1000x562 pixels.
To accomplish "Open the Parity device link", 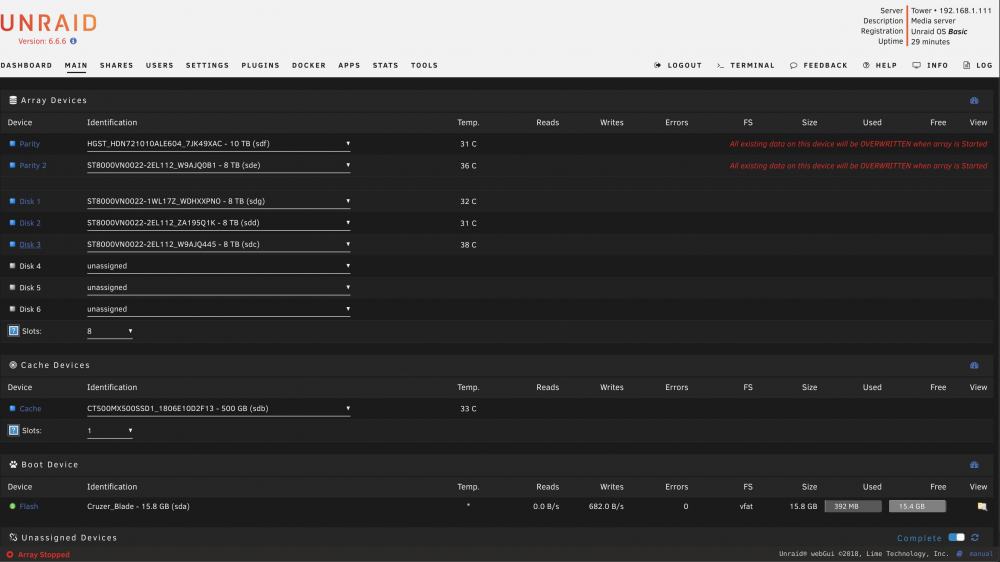I will click(29, 144).
